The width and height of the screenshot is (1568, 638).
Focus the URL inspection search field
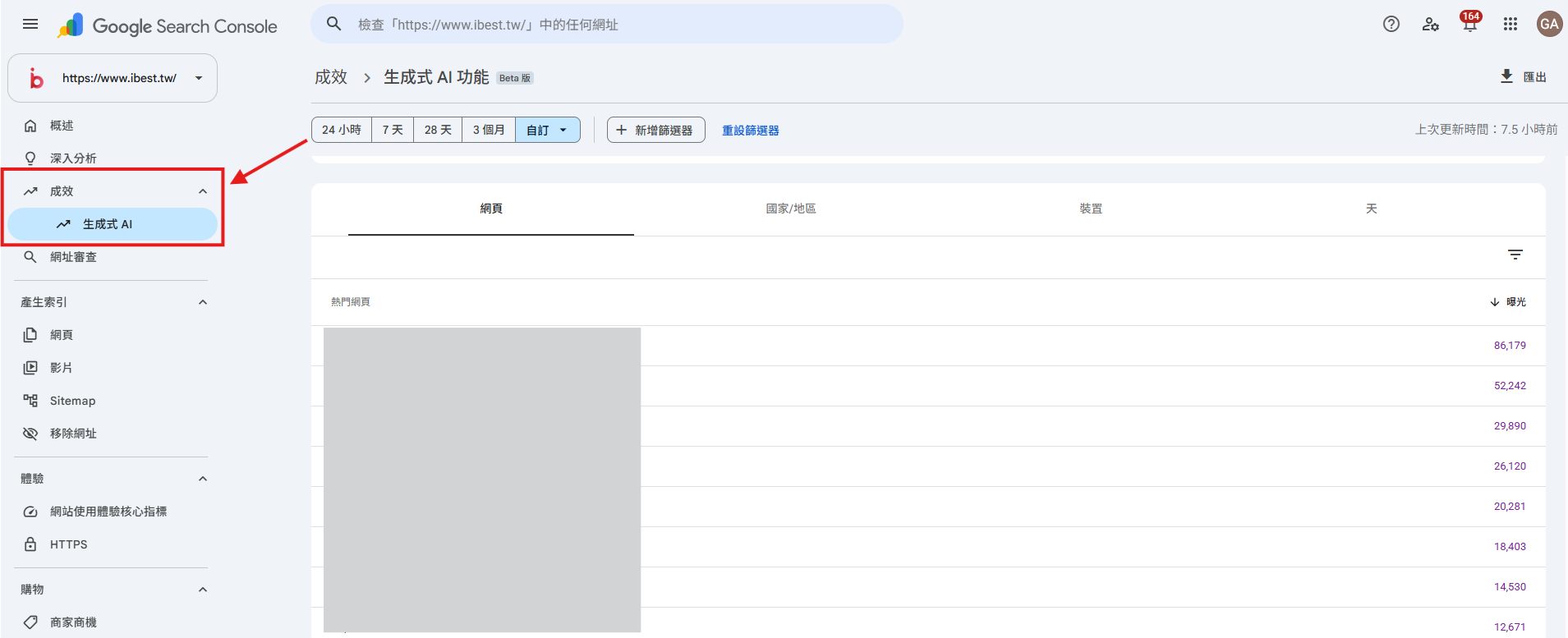point(607,24)
